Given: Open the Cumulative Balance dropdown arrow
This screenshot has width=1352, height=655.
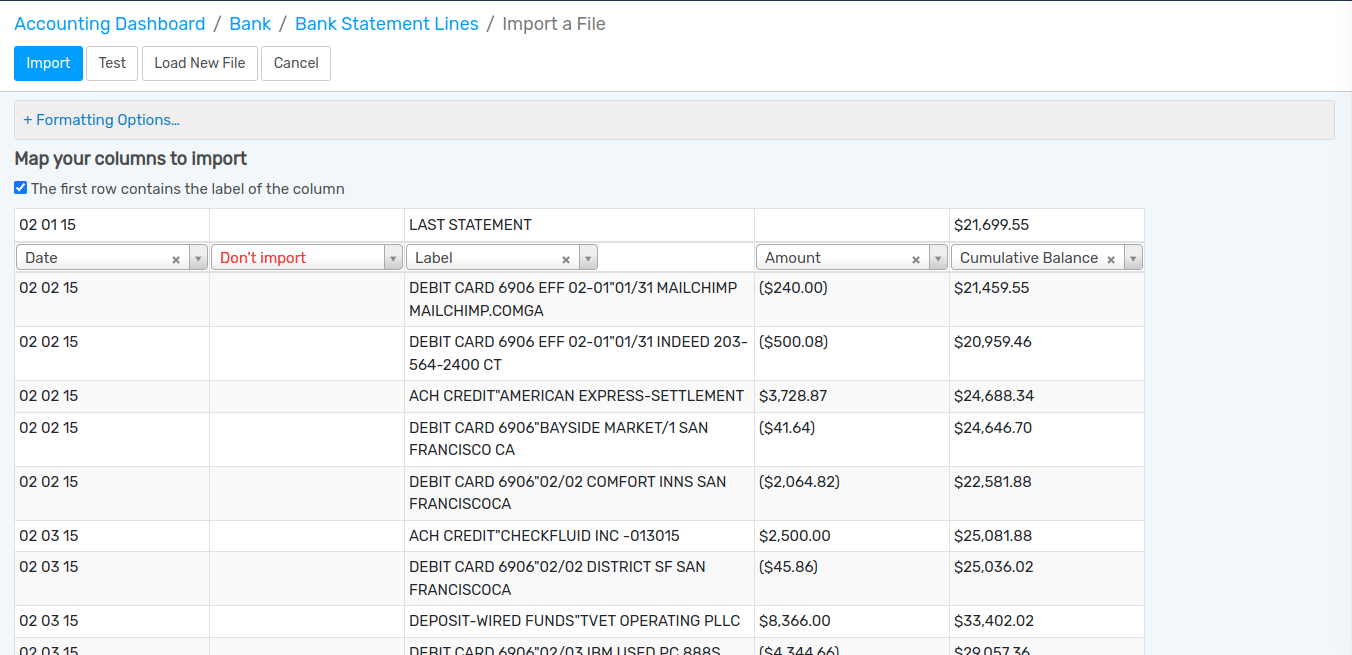Looking at the screenshot, I should click(1133, 258).
